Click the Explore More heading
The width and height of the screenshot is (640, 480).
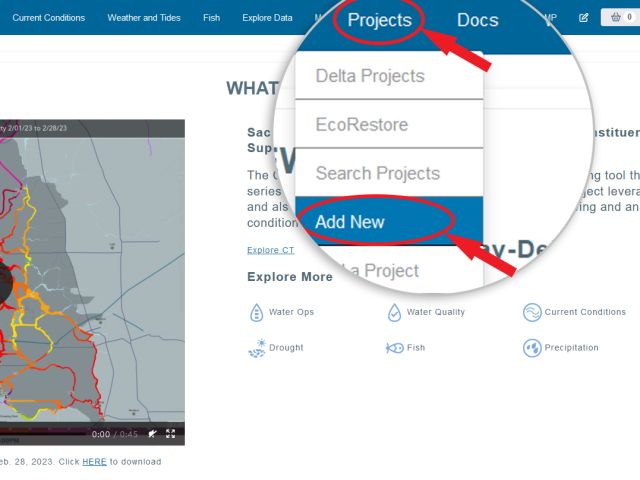coord(290,277)
